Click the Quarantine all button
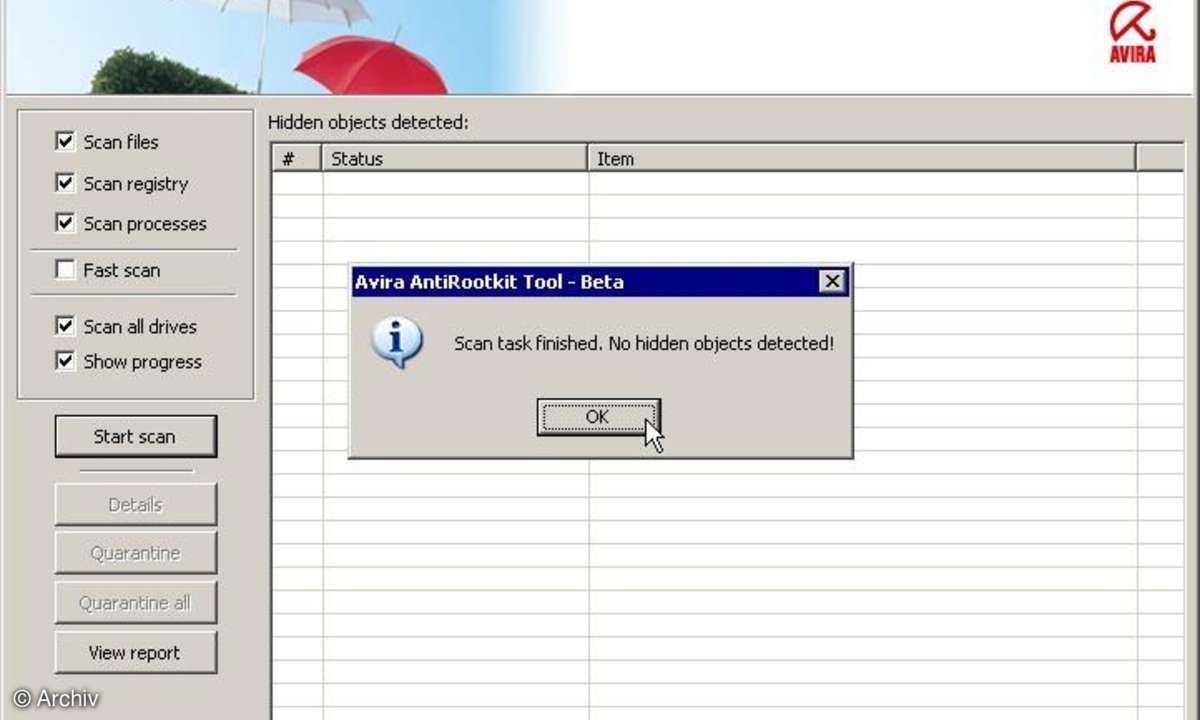The height and width of the screenshot is (720, 1200). 135,603
